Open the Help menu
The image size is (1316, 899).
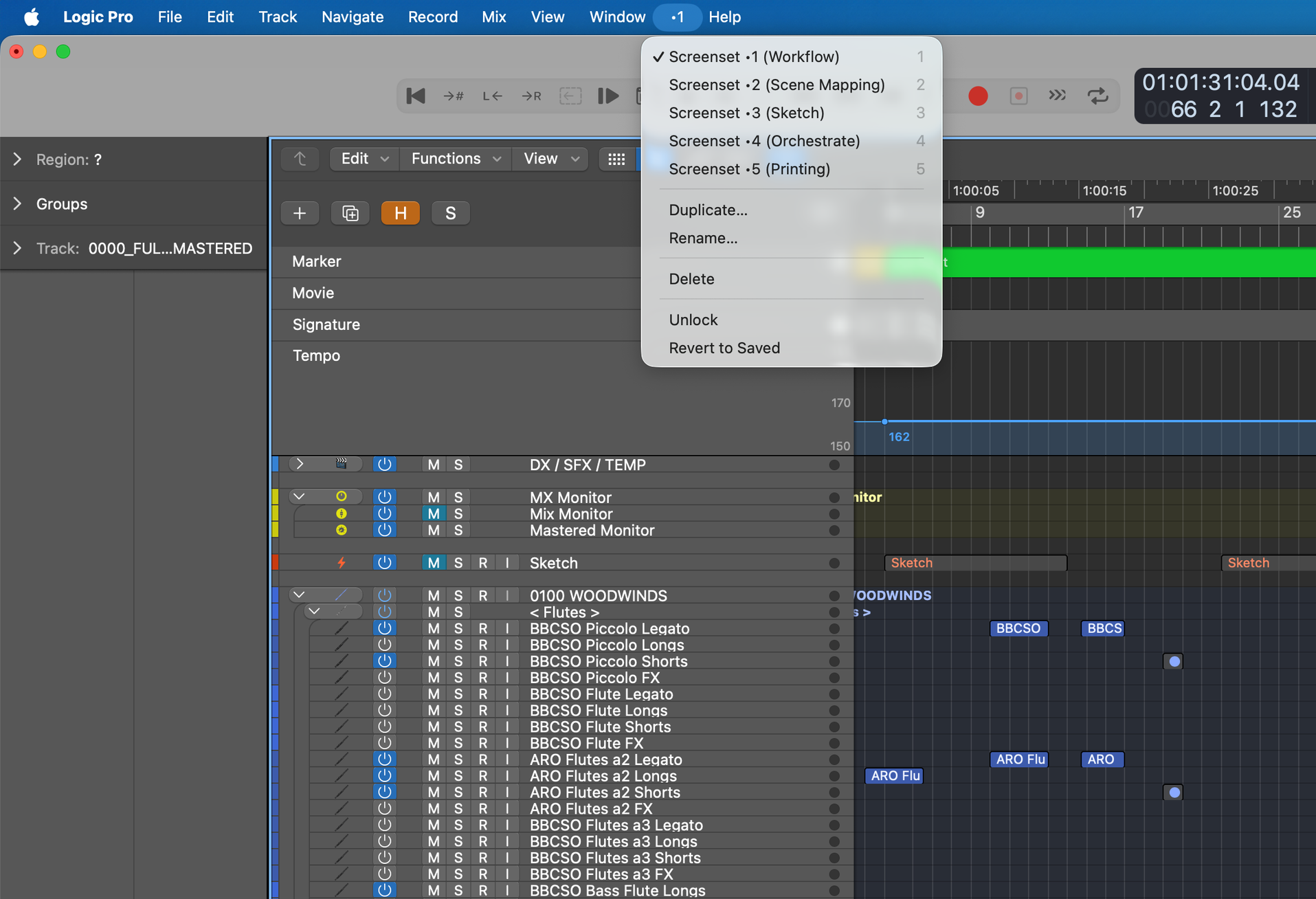click(724, 16)
